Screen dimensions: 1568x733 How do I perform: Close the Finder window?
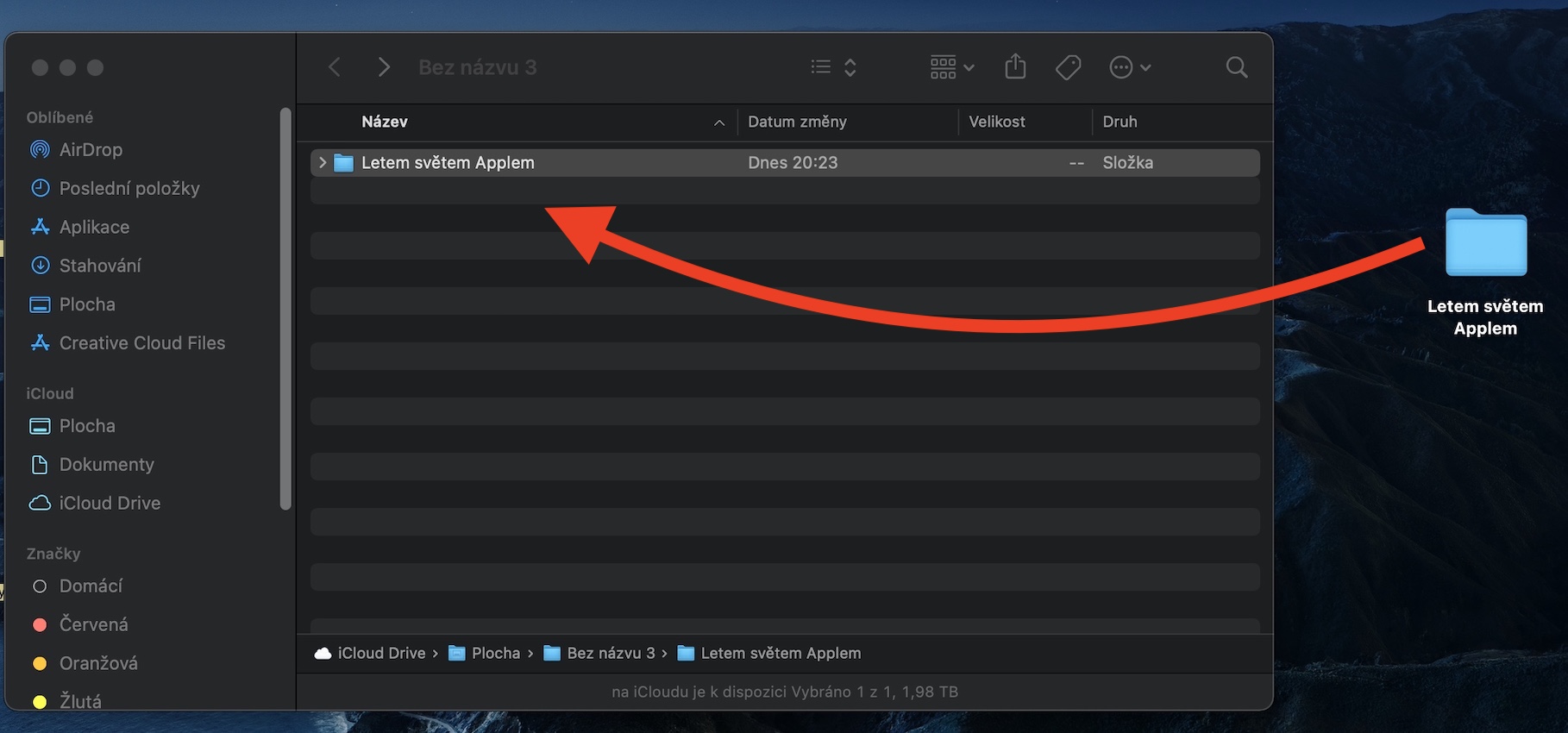click(x=40, y=67)
